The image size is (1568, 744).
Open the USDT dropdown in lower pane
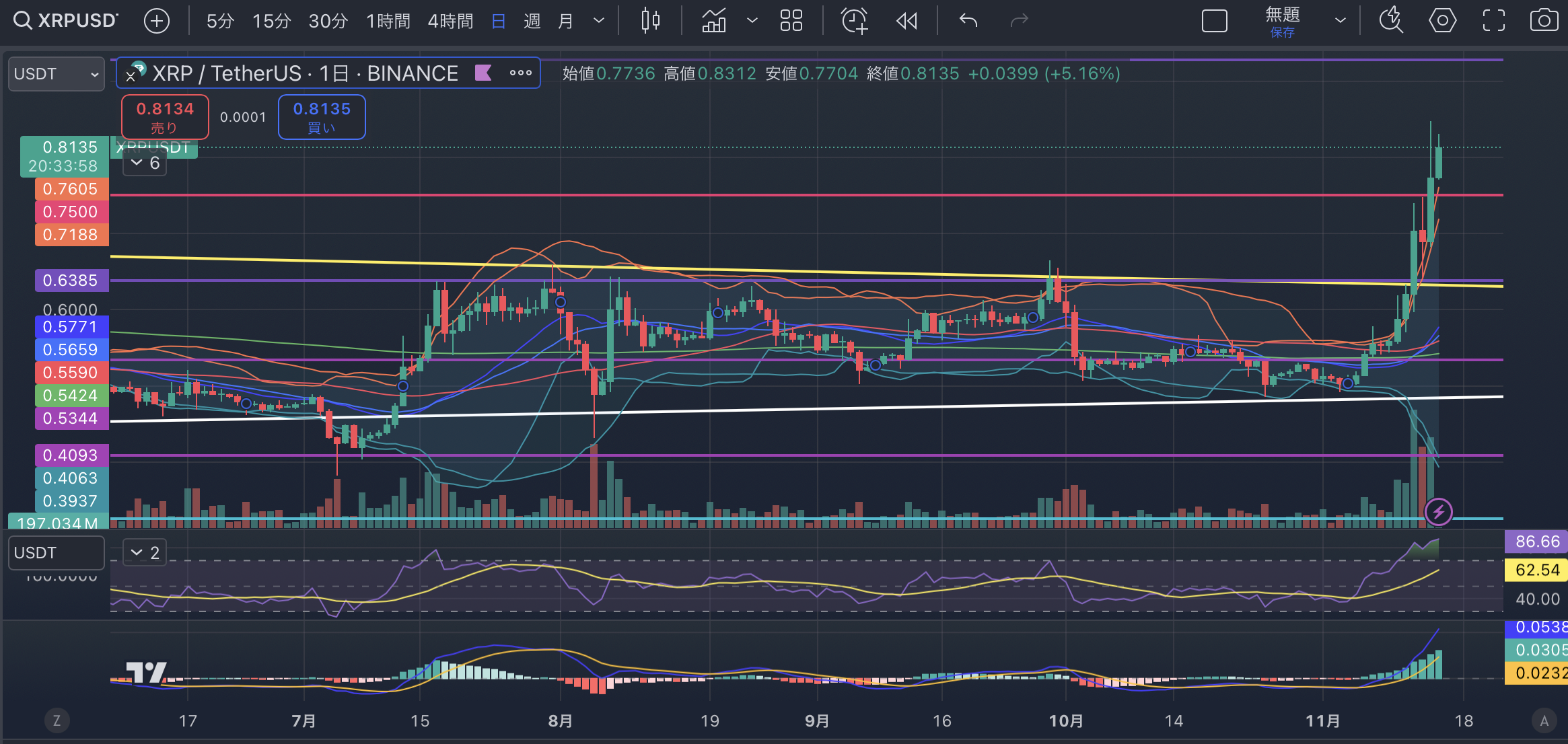click(x=57, y=553)
